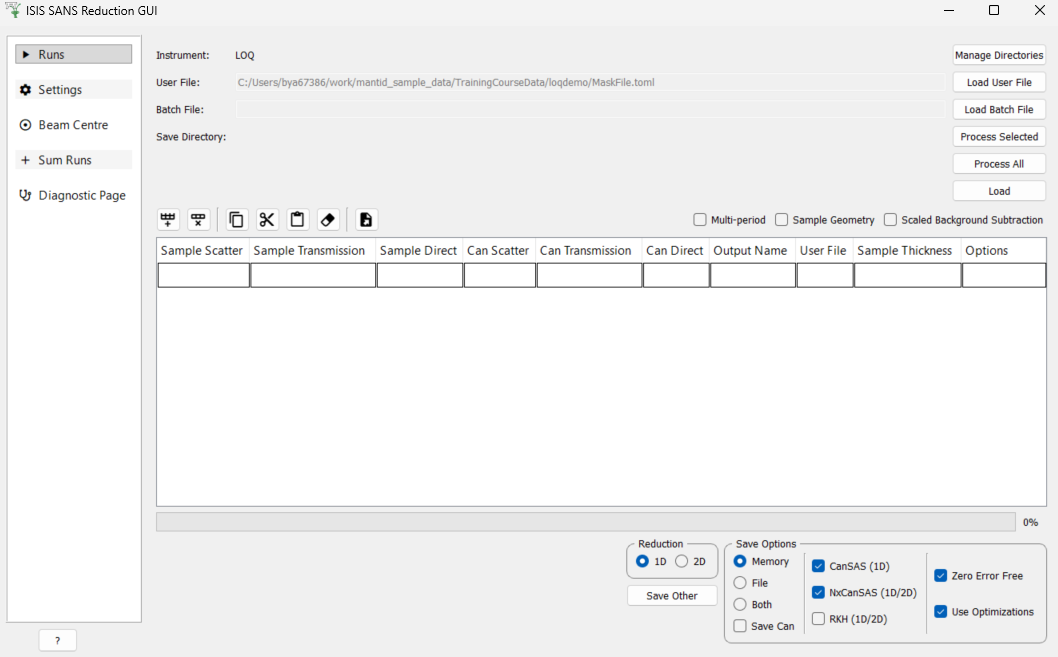Click the empty Output Name cell
The image size is (1058, 657).
753,275
